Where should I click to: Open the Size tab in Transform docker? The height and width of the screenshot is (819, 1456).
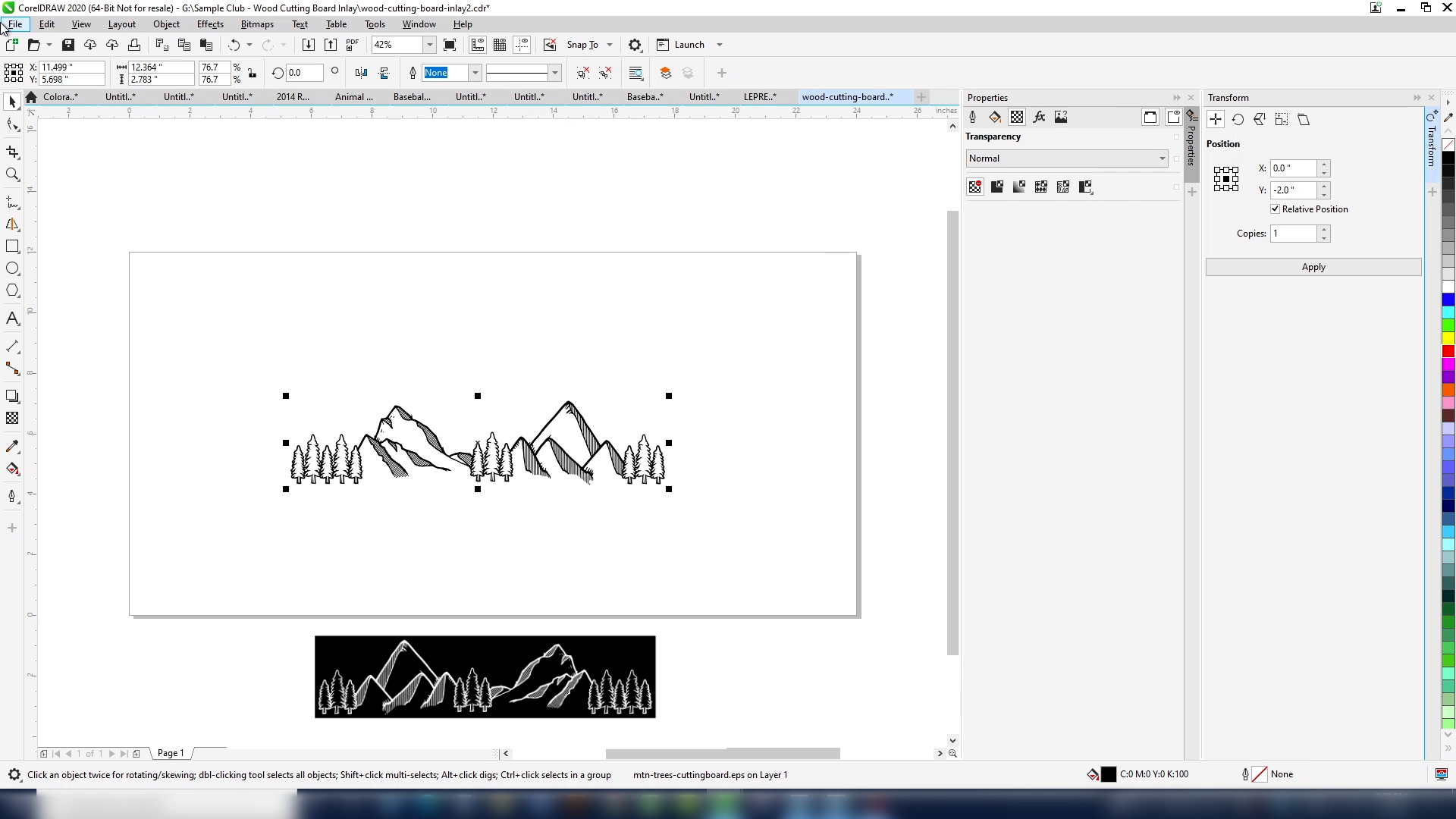1282,119
